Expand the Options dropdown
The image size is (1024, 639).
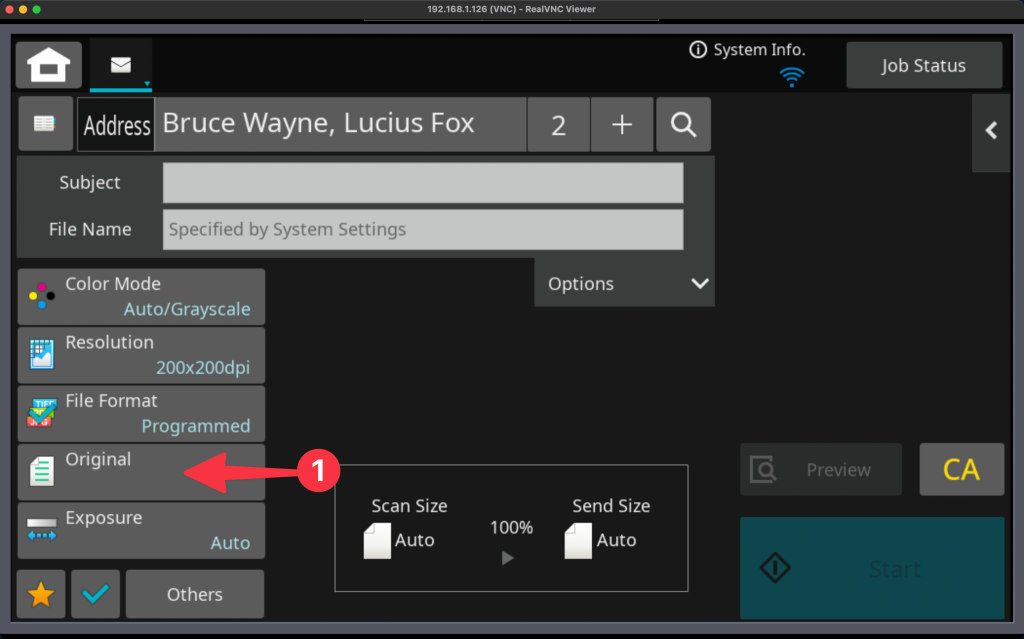pos(625,284)
